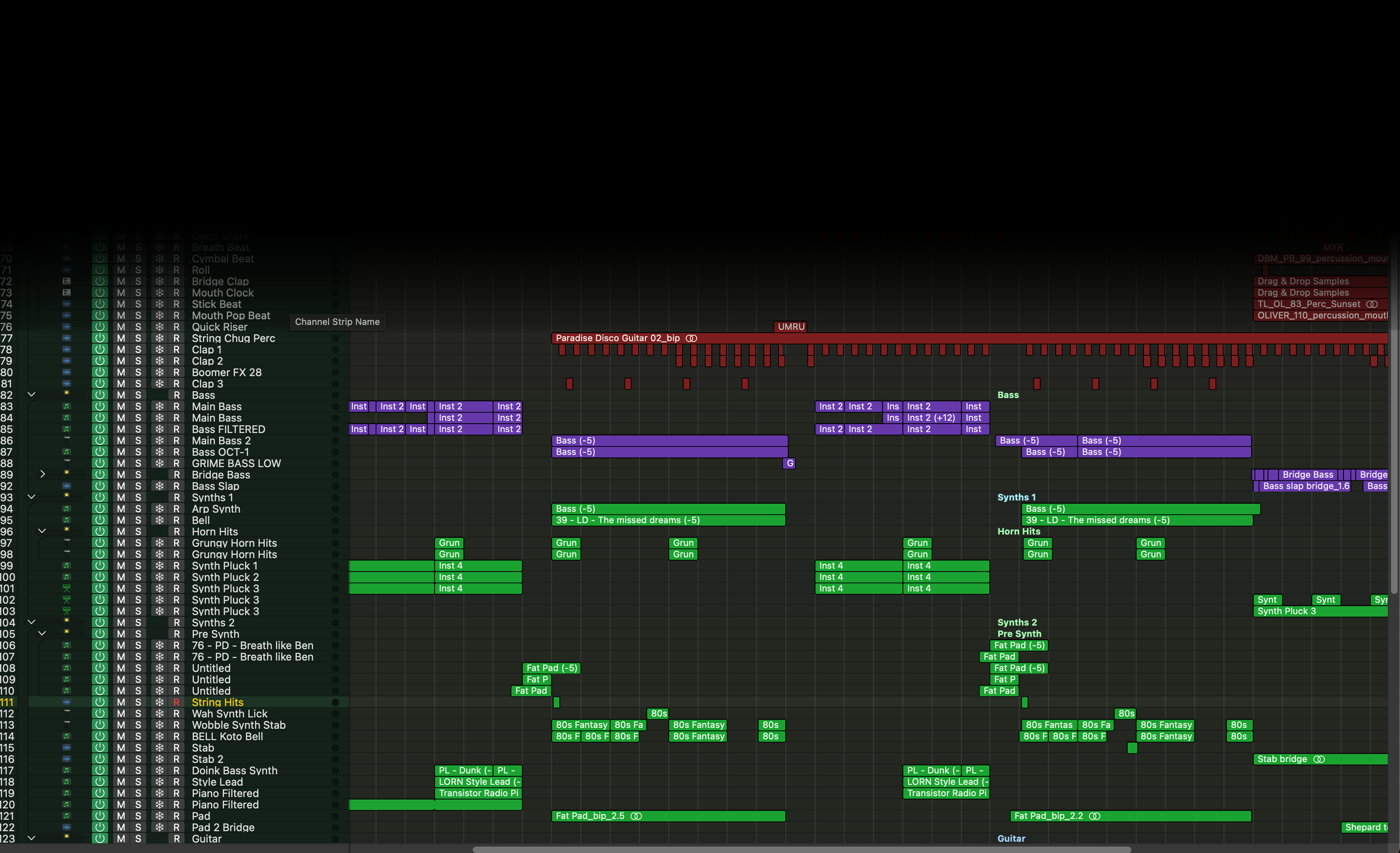Click the Main Bass 2 keyboard icon
This screenshot has width=1400, height=853.
point(67,439)
